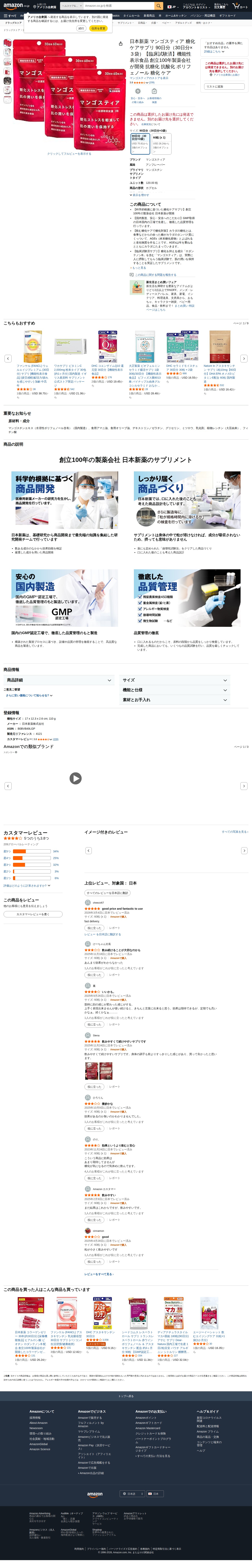Open the すべて hamburger menu
The height and width of the screenshot is (1568, 252).
coord(10,16)
